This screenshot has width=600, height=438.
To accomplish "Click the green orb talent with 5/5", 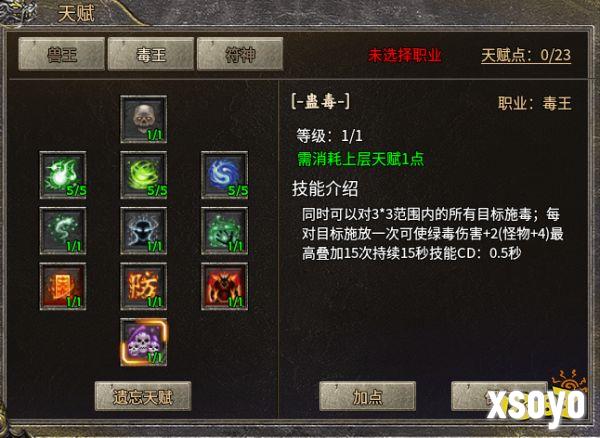I will coord(63,175).
